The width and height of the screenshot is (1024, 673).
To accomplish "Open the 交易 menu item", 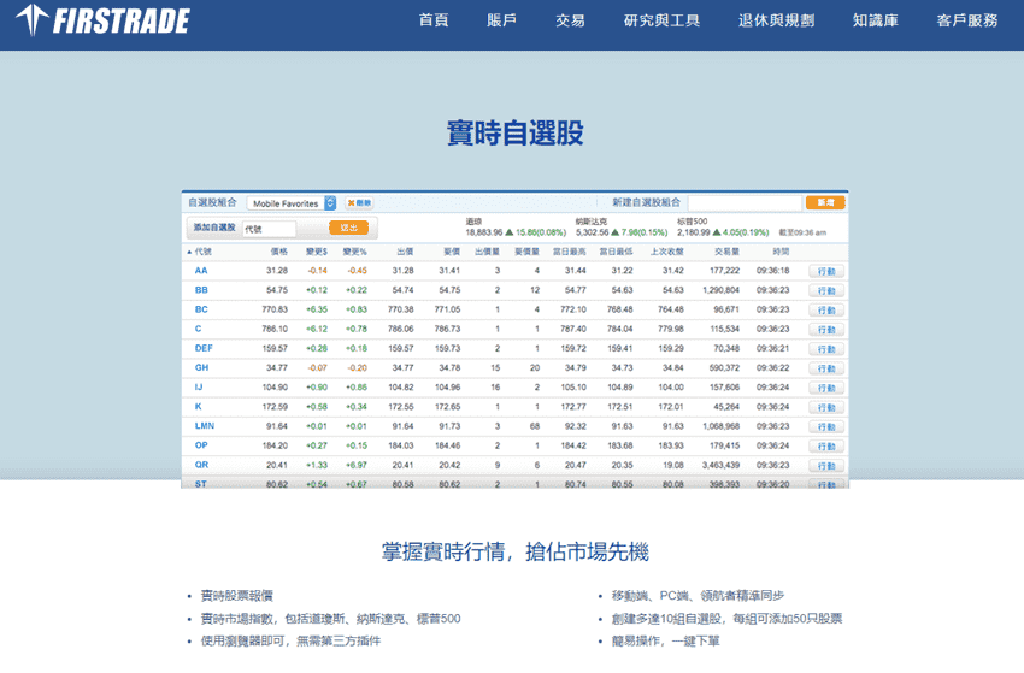I will pos(569,19).
